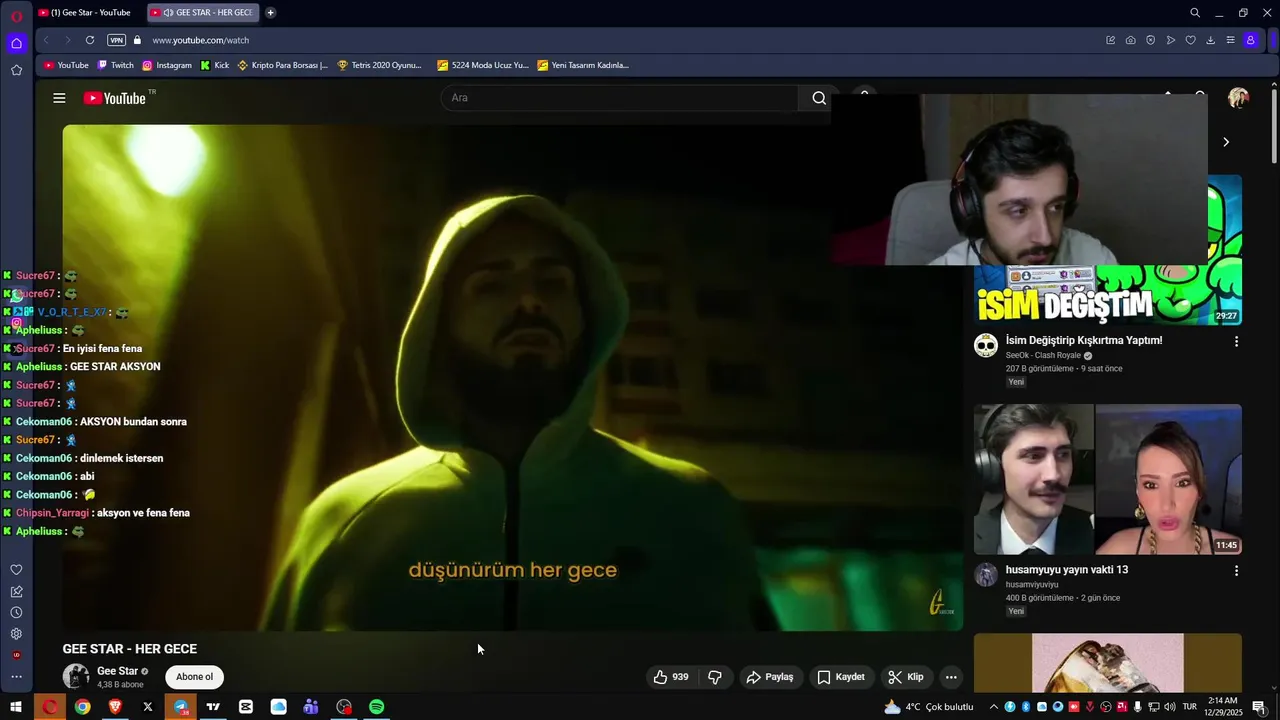
Task: Expand the next category chips arrow
Action: [1226, 142]
